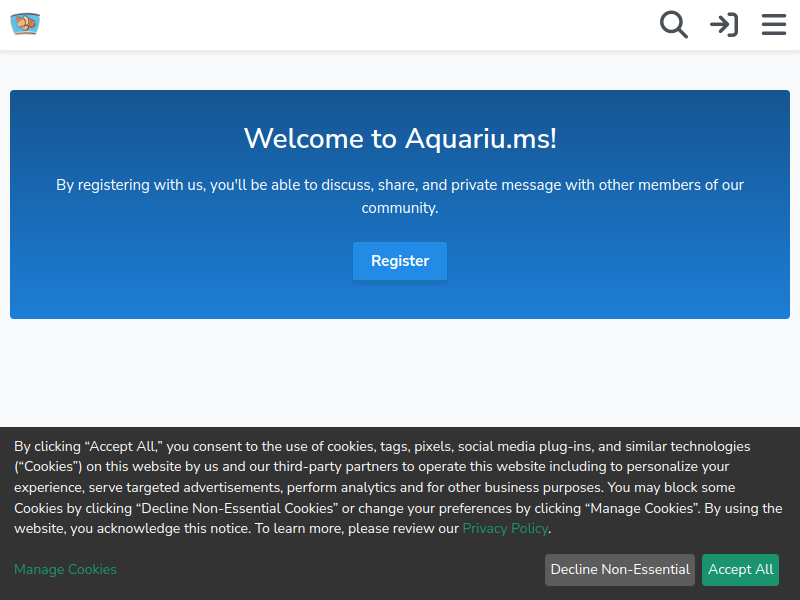The width and height of the screenshot is (800, 600).
Task: Open Manage Cookies preferences
Action: (x=65, y=569)
